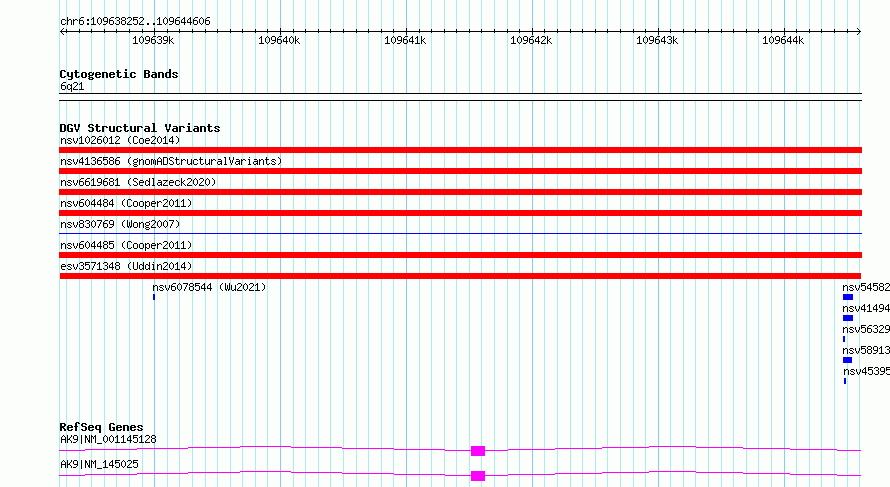The width and height of the screenshot is (890, 487).
Task: Click the 109644k ruler tick label
Action: 783,40
